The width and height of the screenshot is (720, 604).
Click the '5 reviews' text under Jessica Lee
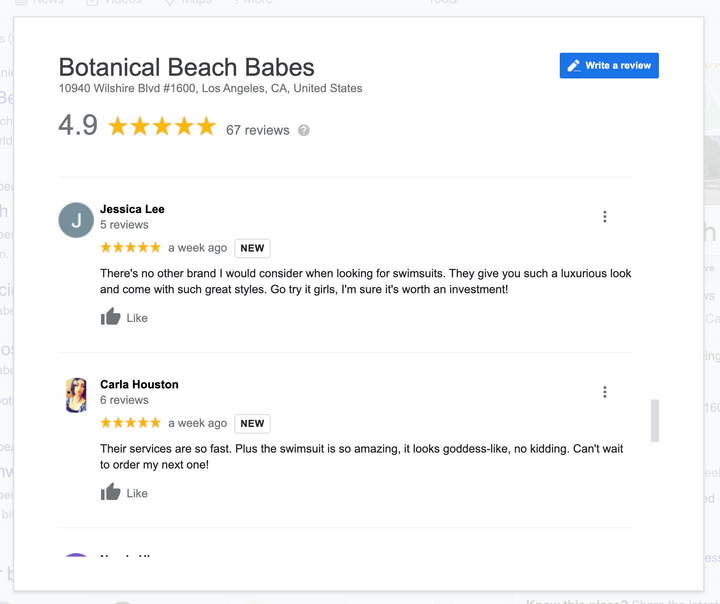[x=124, y=225]
